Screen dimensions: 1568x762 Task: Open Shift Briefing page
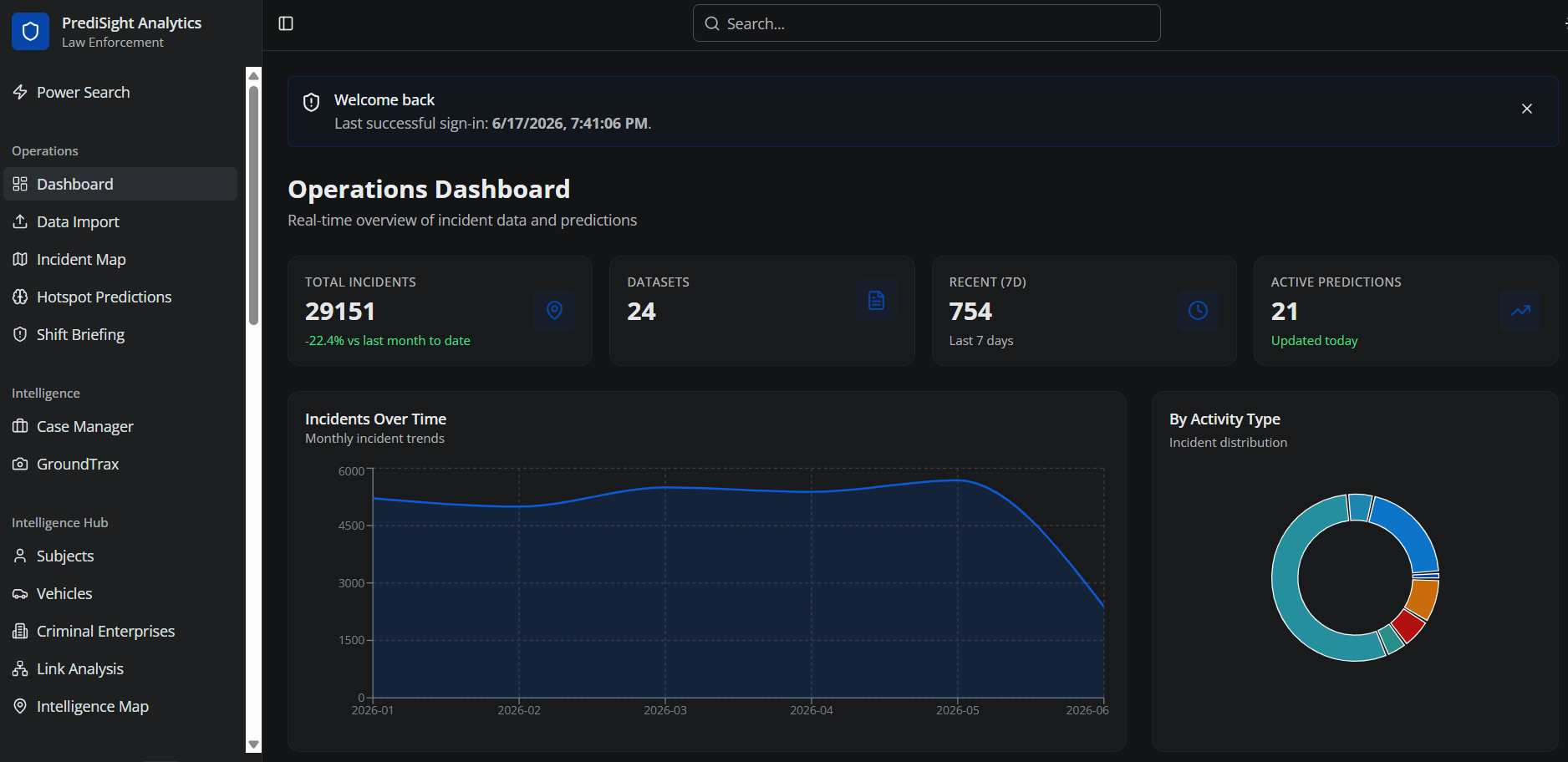tap(120, 334)
